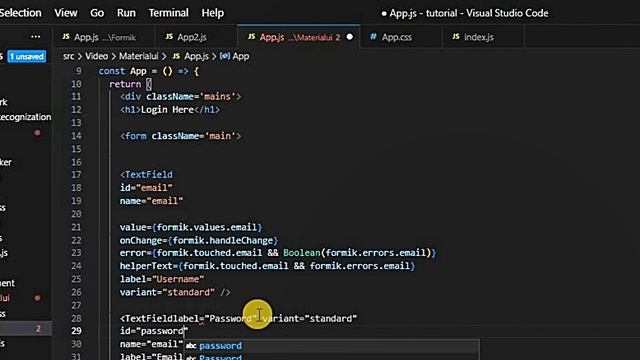This screenshot has height=360, width=640.
Task: Click App.js in breadcrumb path
Action: (196, 56)
